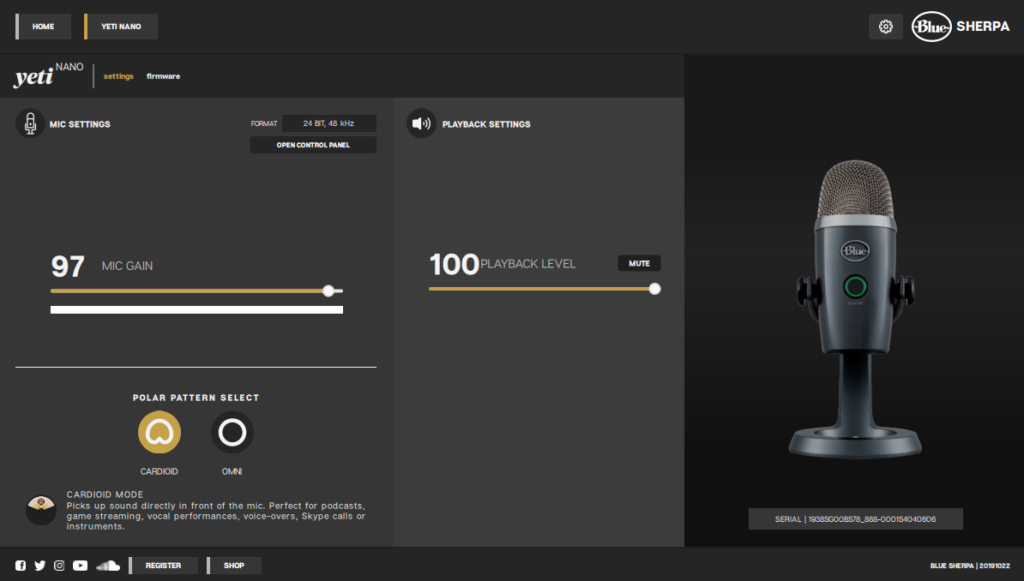Open the Instagram social icon
The width and height of the screenshot is (1024, 581).
(x=59, y=565)
